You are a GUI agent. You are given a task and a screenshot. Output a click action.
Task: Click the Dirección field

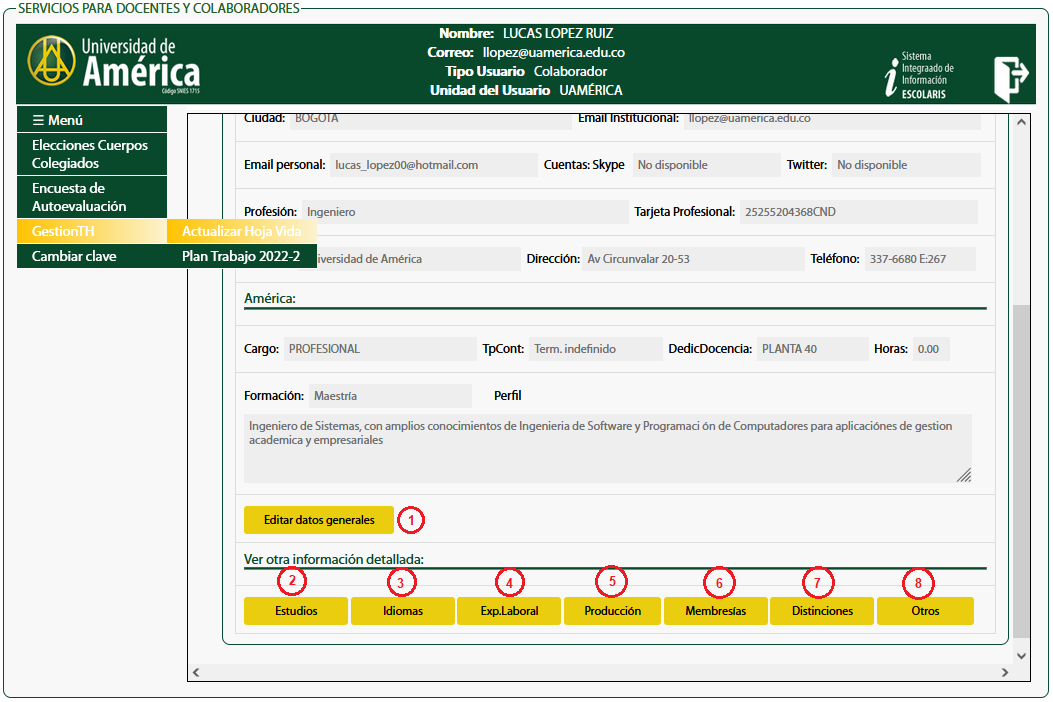pos(693,259)
